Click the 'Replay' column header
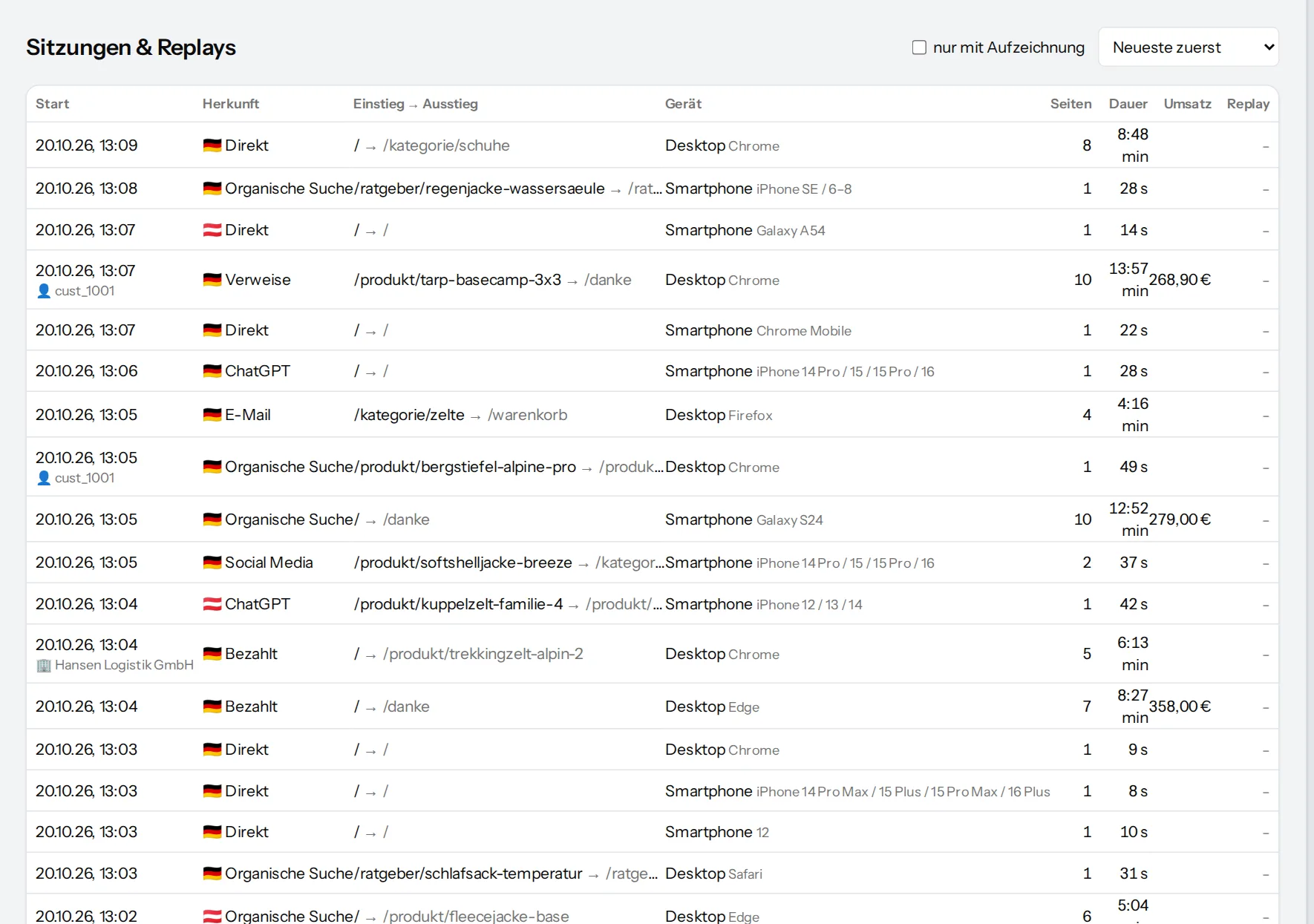Viewport: 1314px width, 924px height. (1248, 104)
